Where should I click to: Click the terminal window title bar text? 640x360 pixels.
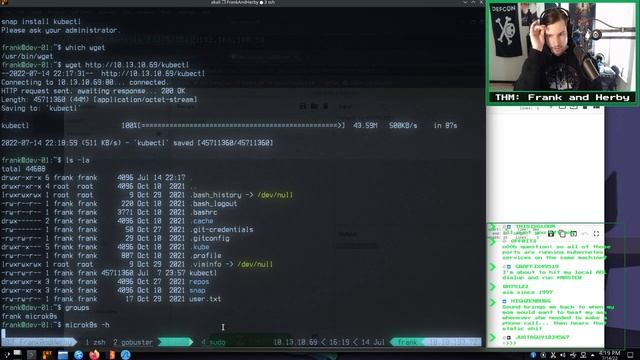(242, 2)
